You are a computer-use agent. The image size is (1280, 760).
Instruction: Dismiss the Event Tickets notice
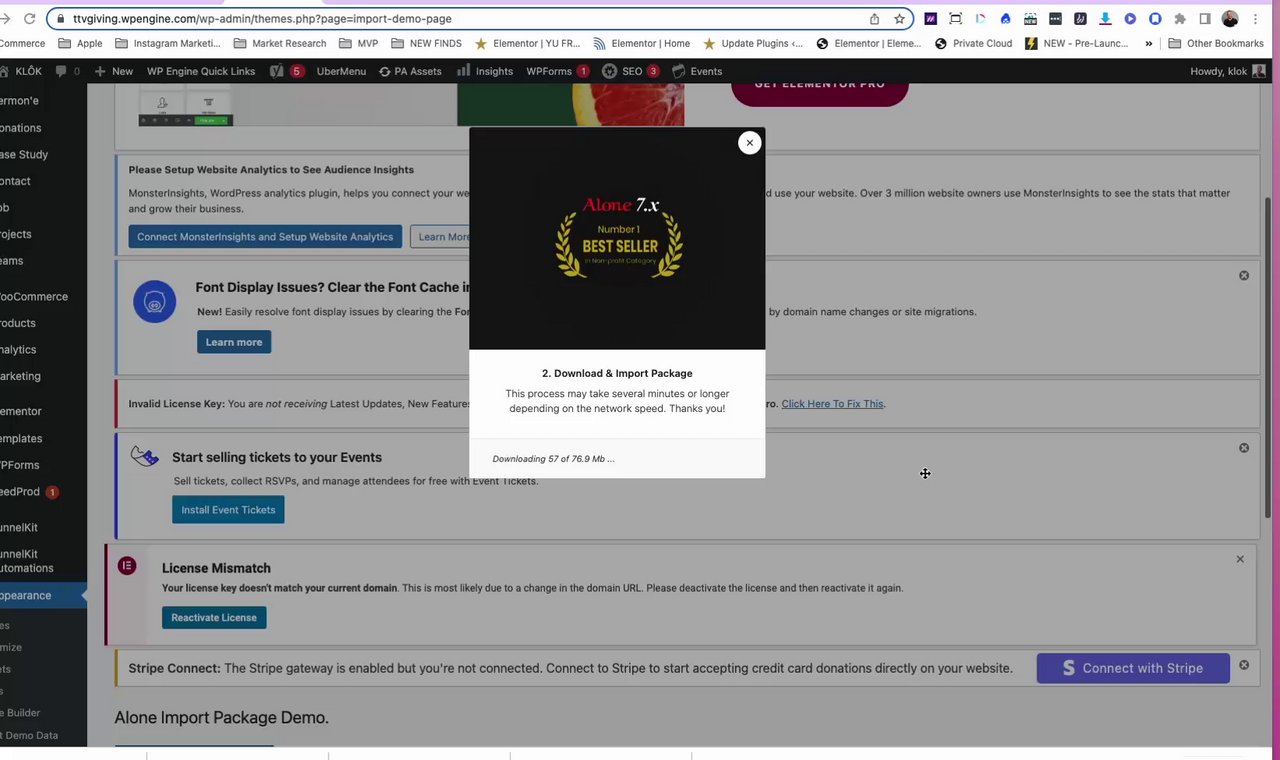click(x=1244, y=448)
